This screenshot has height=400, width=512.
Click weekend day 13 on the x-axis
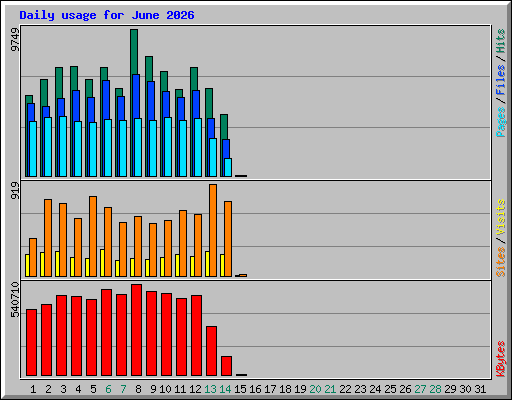coord(210,389)
